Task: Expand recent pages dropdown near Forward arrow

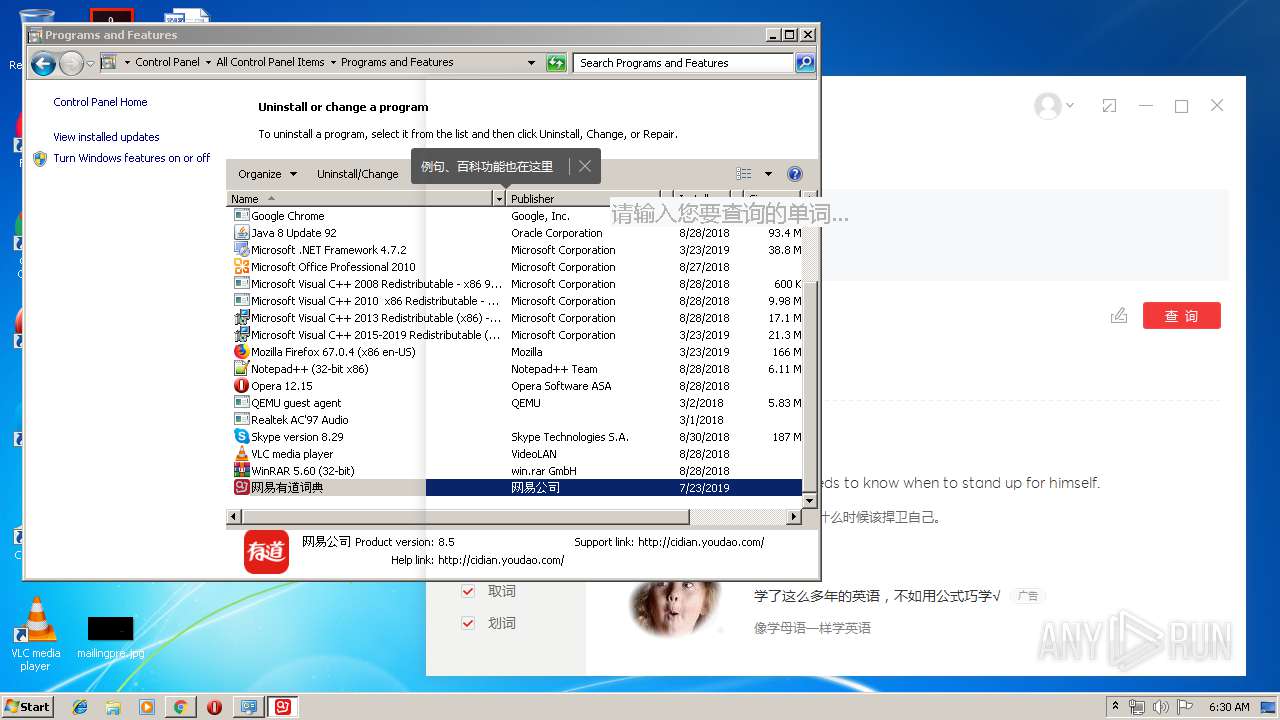Action: pos(91,64)
